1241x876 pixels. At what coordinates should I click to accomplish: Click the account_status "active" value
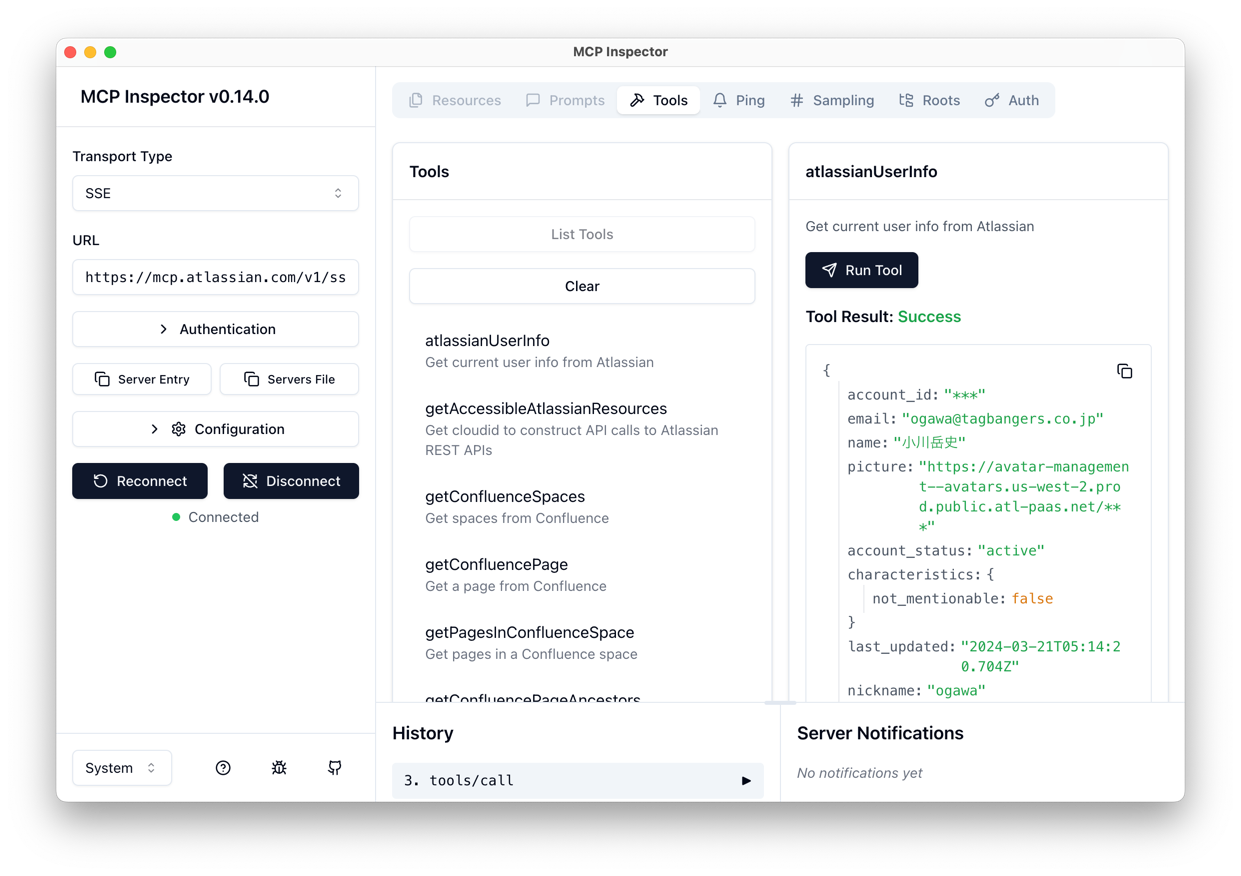pyautogui.click(x=1011, y=551)
